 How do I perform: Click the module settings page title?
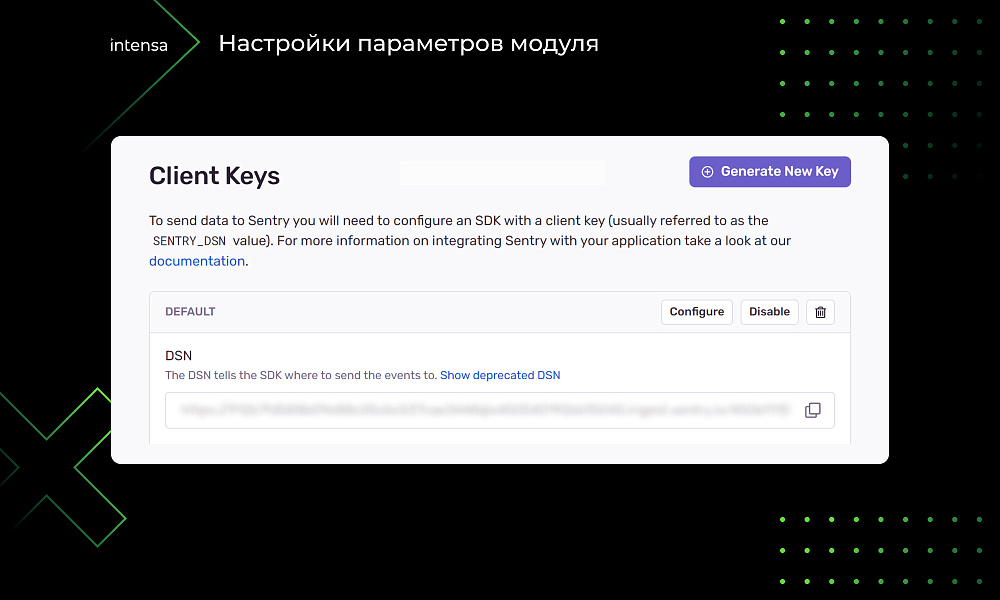(x=408, y=43)
